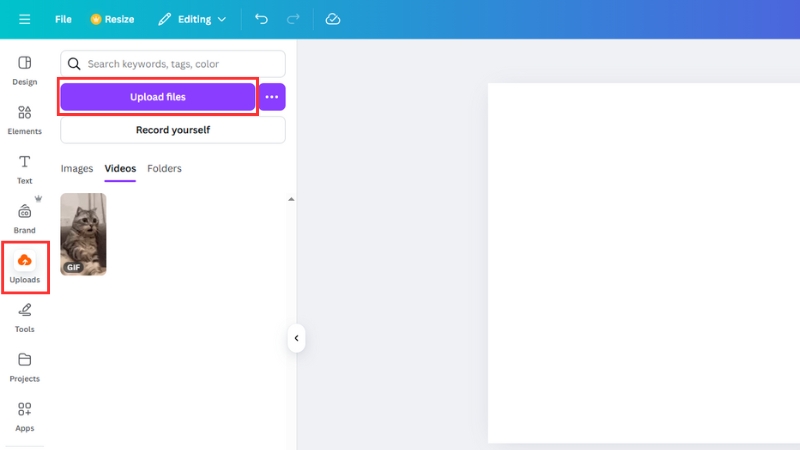
Task: Click the undo arrow
Action: (261, 19)
